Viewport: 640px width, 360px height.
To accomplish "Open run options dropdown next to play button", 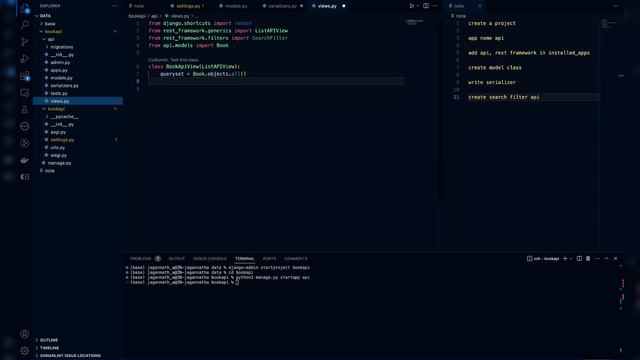I will point(418,6).
